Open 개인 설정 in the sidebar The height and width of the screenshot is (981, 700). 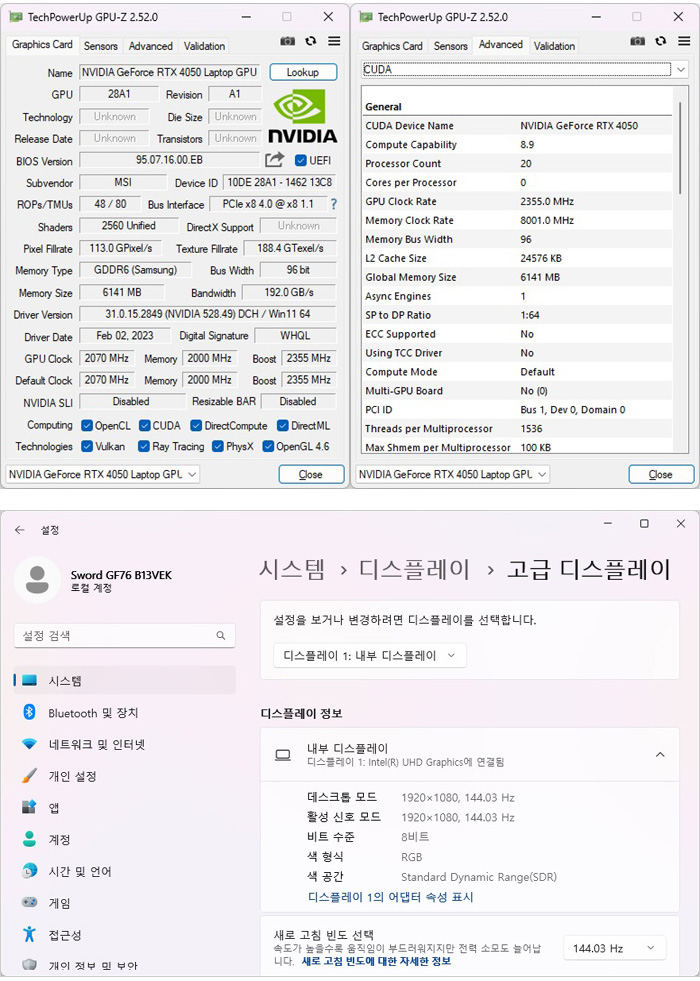click(x=124, y=776)
